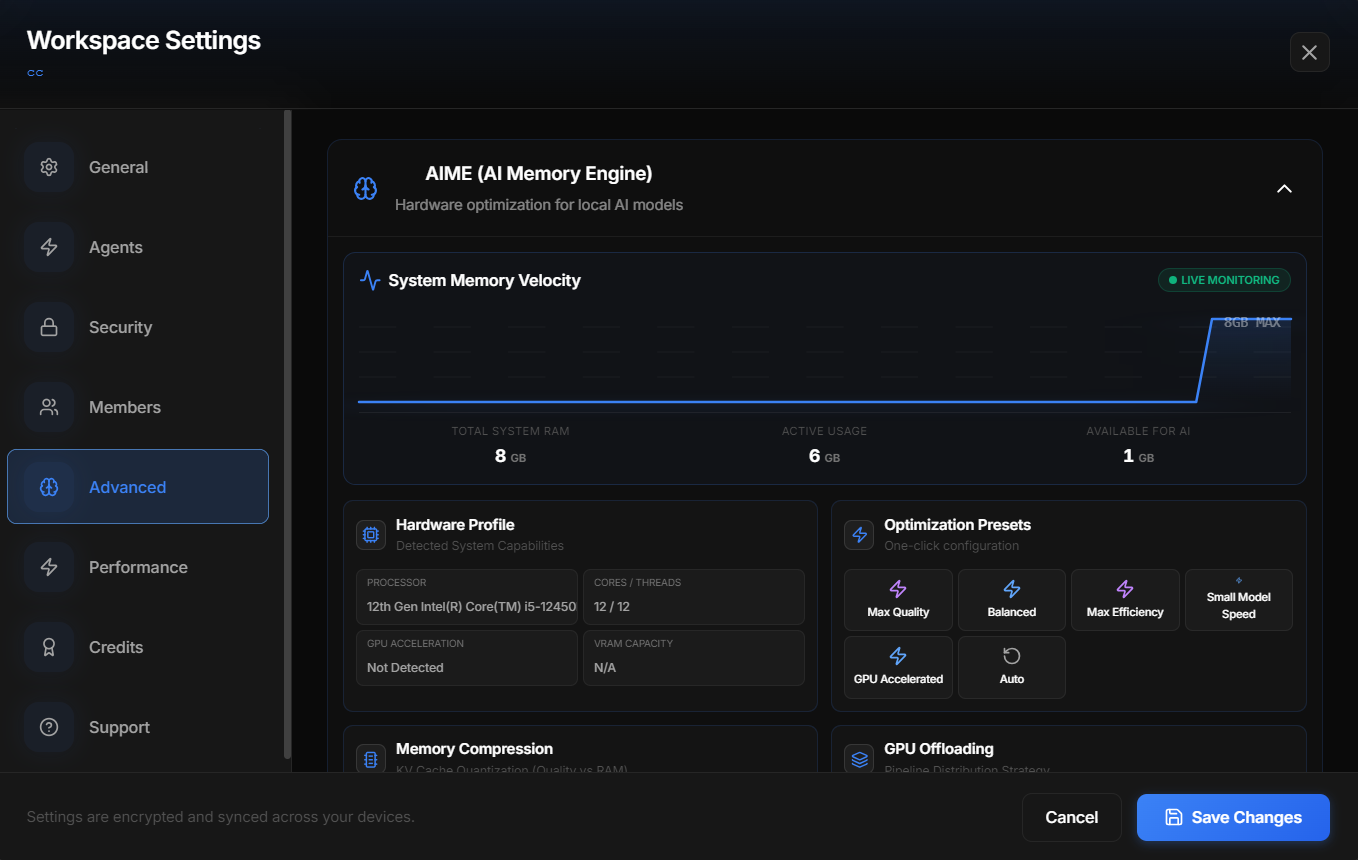Open the Performance settings tab
The height and width of the screenshot is (860, 1358).
[138, 567]
